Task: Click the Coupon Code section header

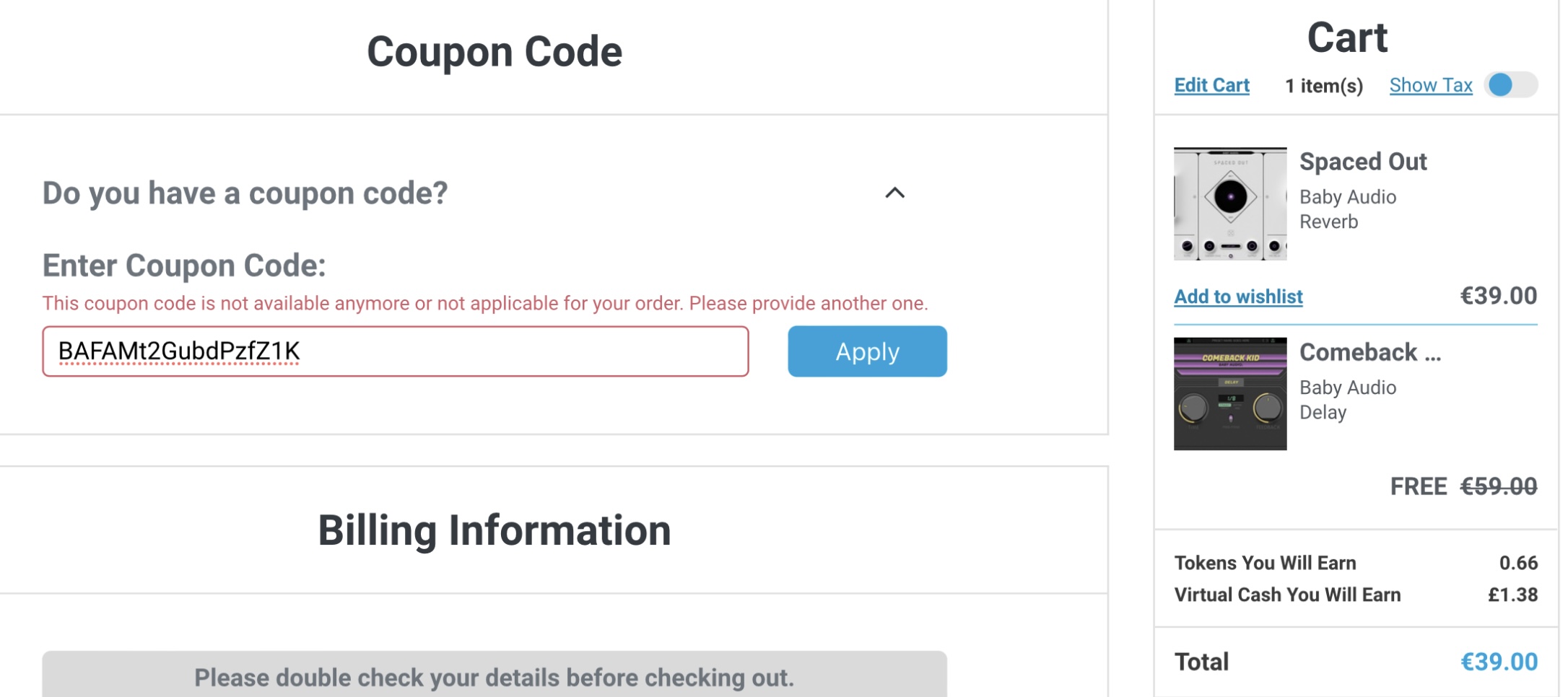Action: (x=495, y=52)
